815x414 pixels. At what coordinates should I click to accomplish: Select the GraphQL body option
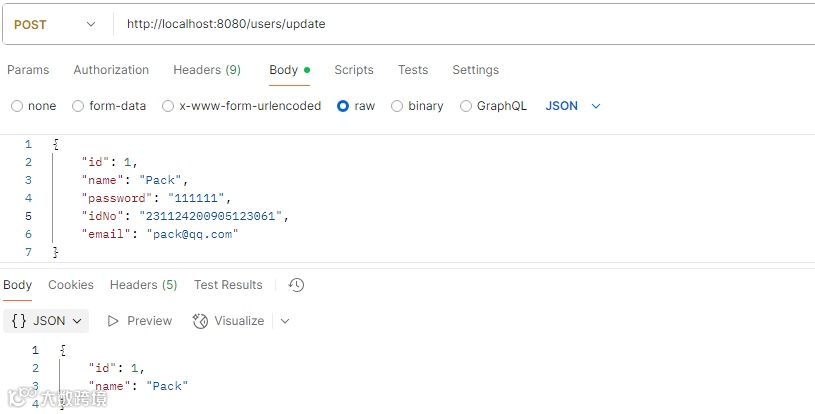[466, 106]
